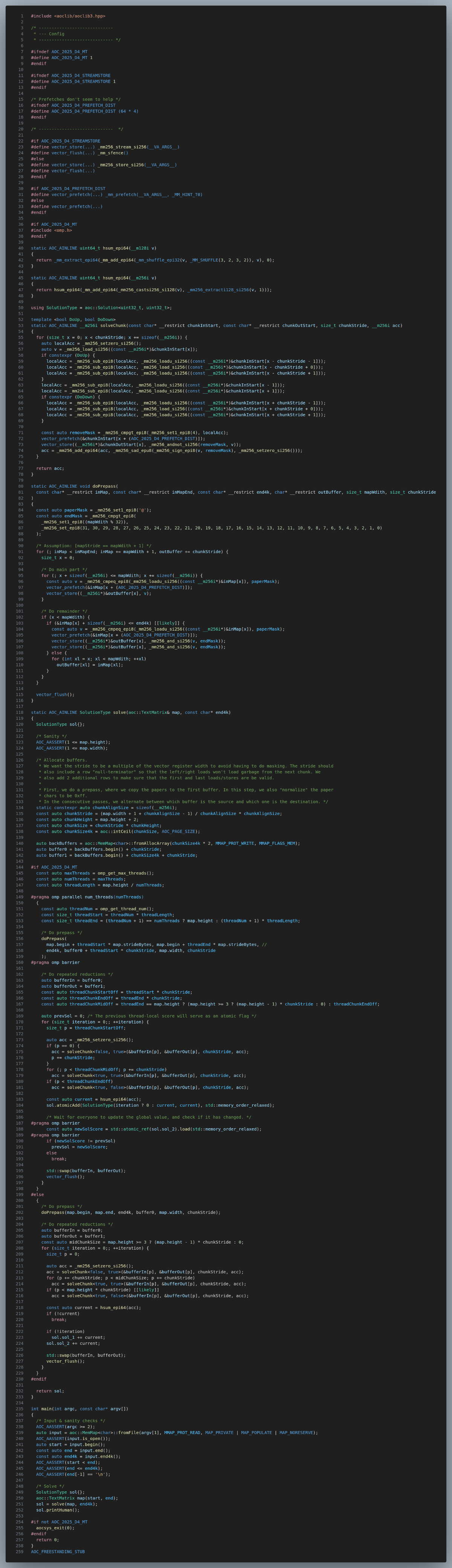Click 'chunkAlignSize = sizeof(__m256i)' line
Viewport: 452px width, 1568px height.
coord(134,808)
